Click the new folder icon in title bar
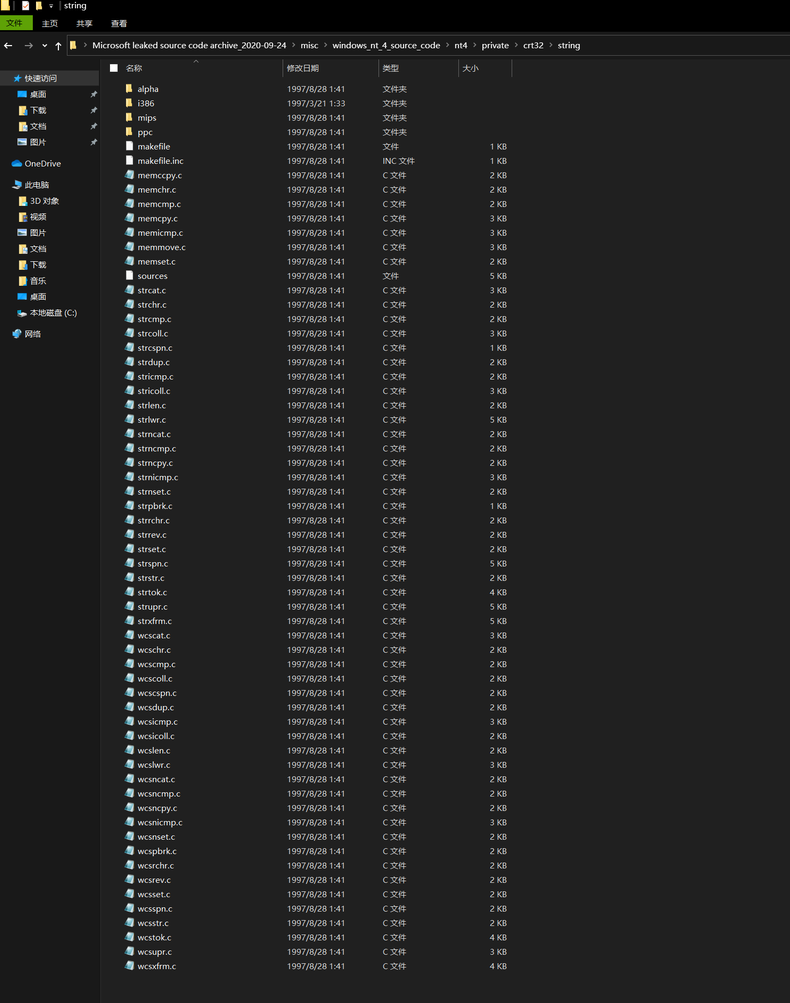 [x=39, y=6]
